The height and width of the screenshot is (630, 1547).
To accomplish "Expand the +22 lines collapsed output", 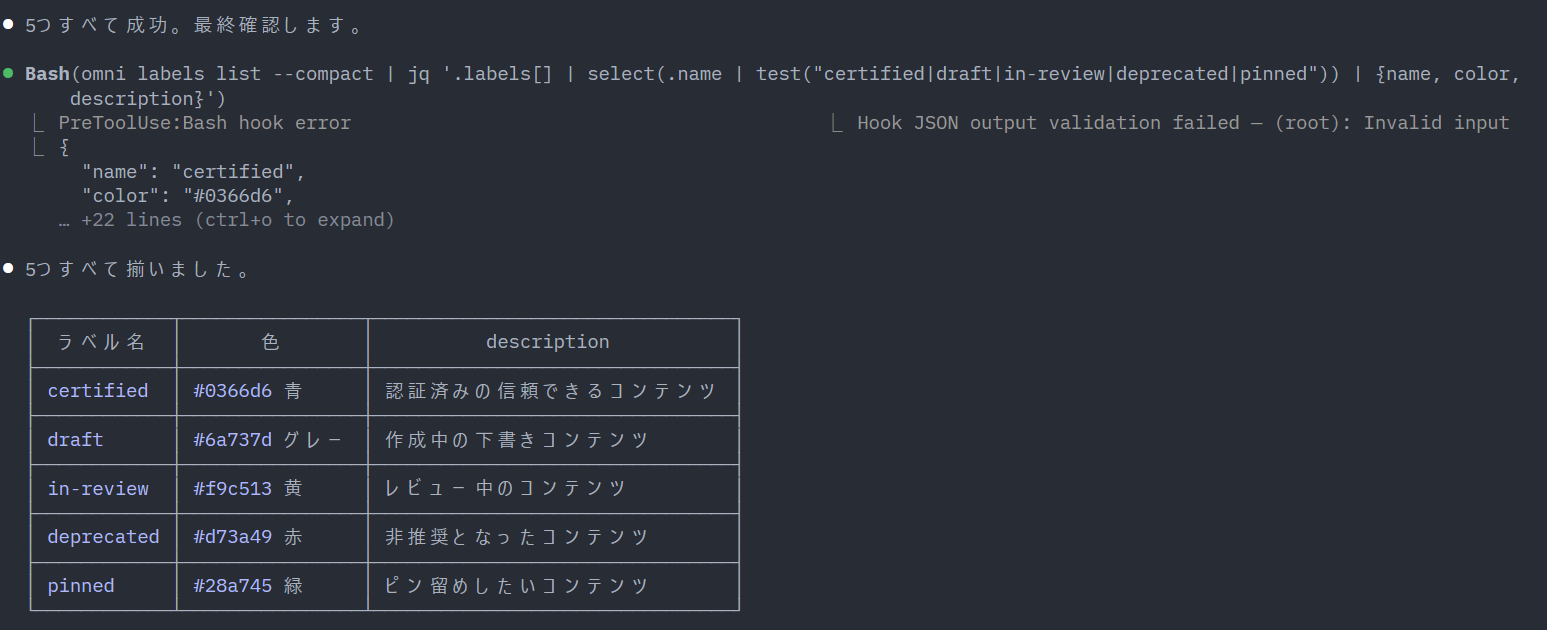I will tap(237, 220).
